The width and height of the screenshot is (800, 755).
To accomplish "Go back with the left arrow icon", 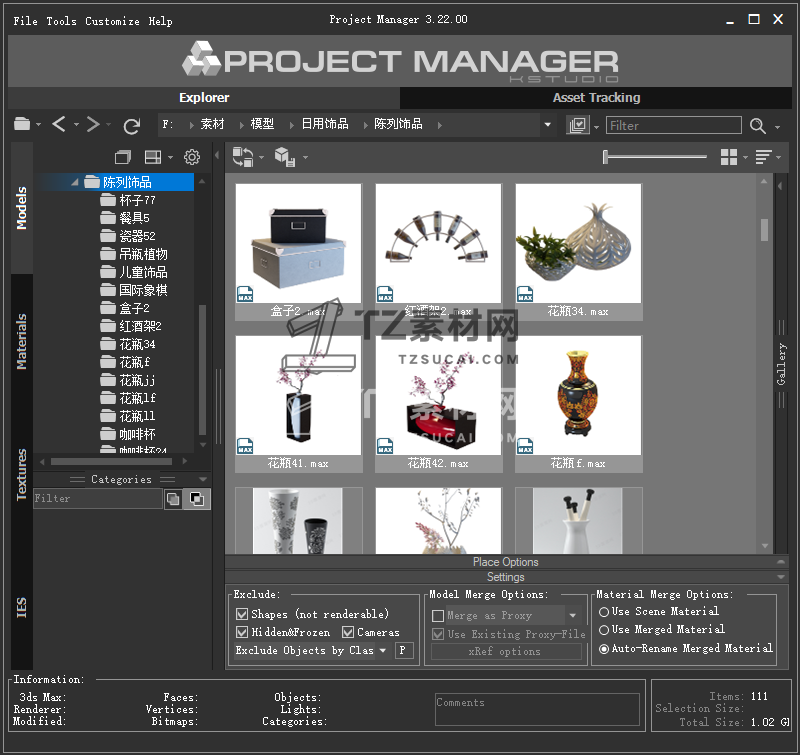I will point(60,125).
